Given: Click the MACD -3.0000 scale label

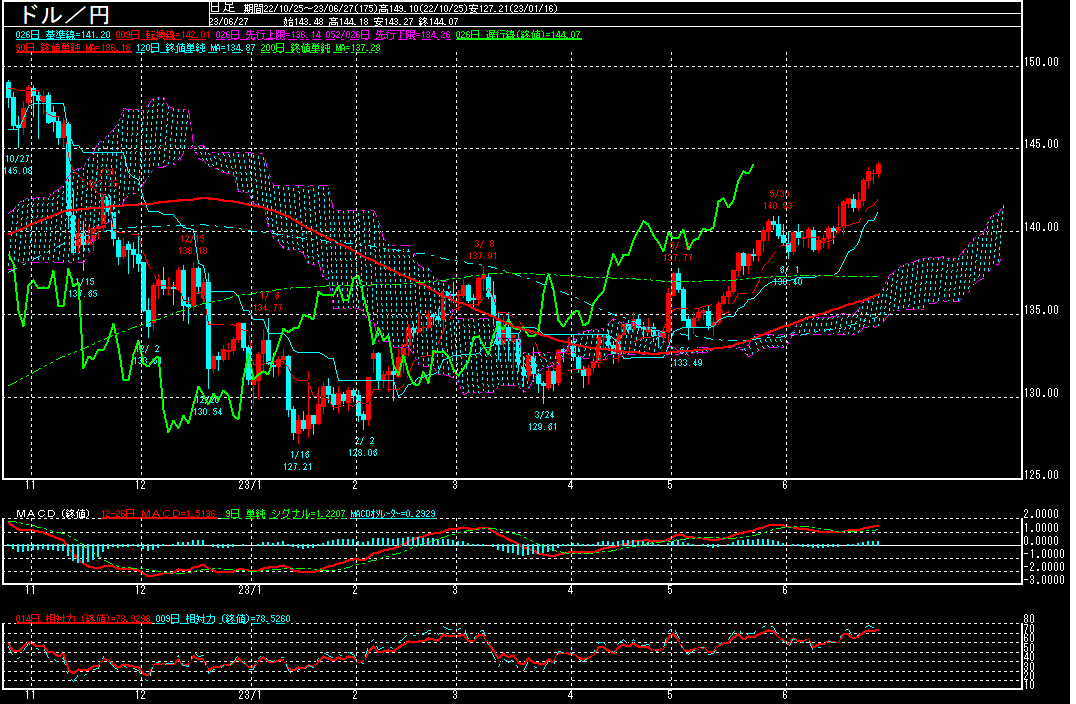Looking at the screenshot, I should pyautogui.click(x=1044, y=580).
